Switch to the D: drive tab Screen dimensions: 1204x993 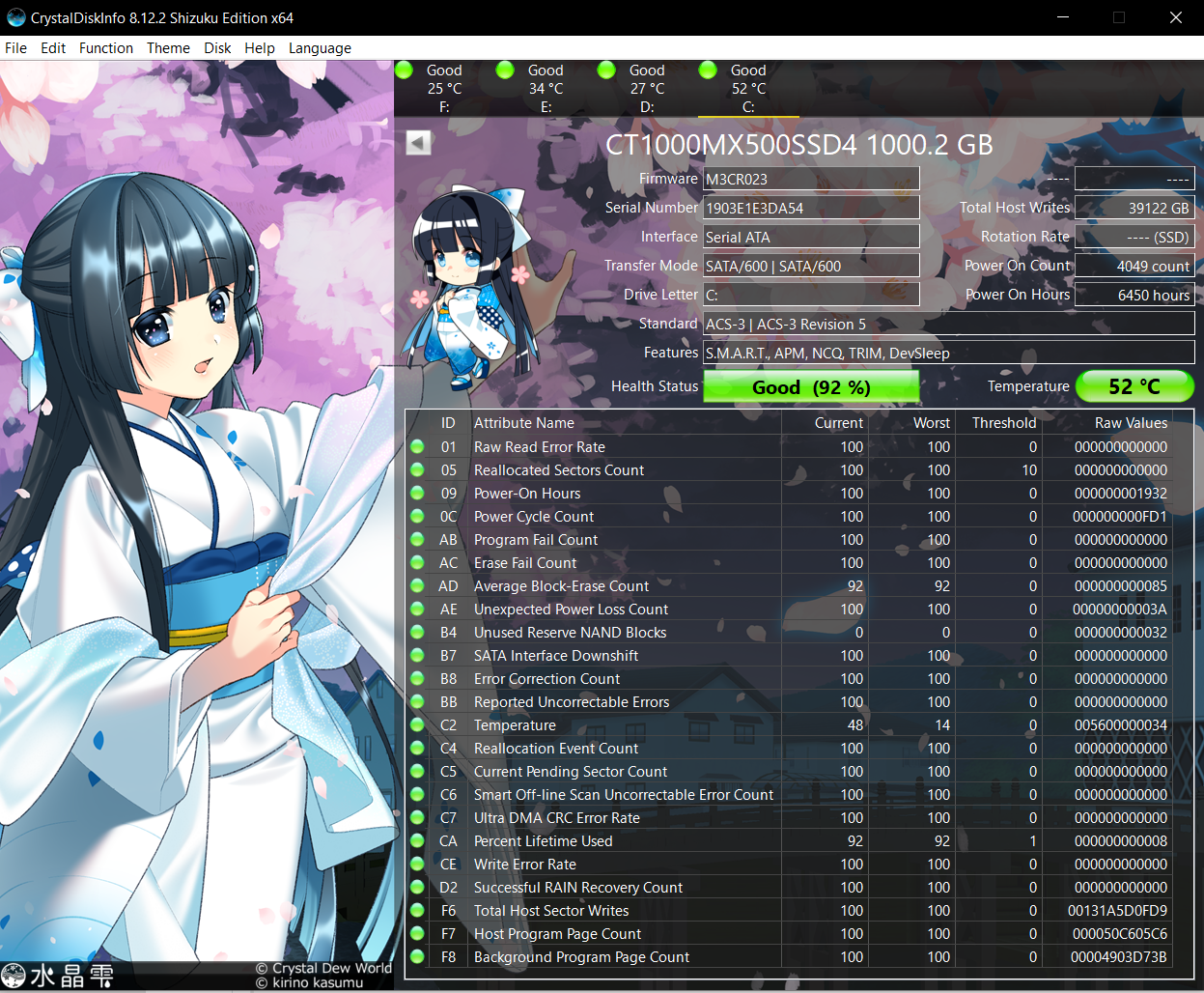(647, 88)
